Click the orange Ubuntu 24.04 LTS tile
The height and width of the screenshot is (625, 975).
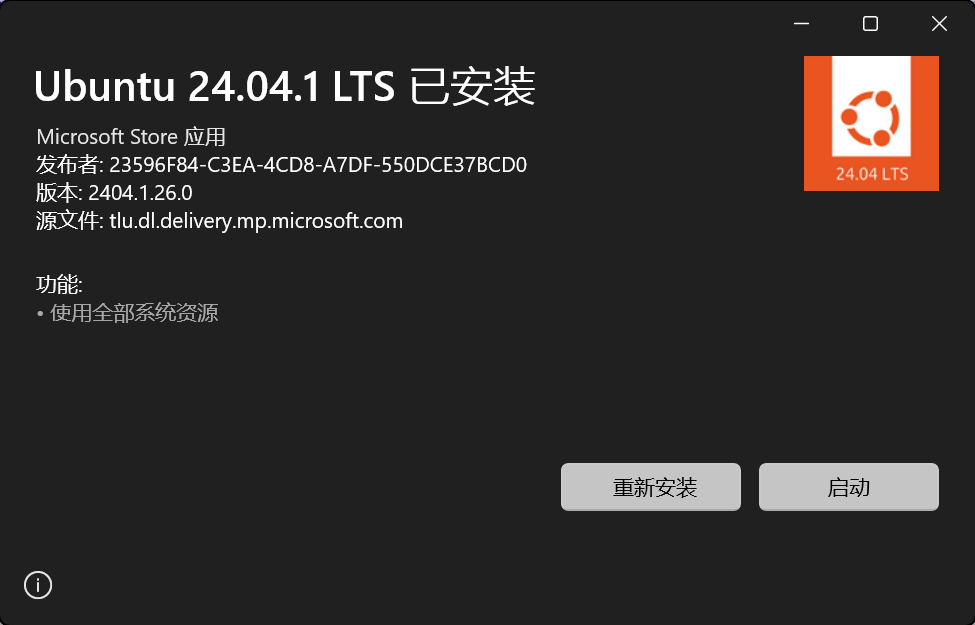tap(871, 123)
